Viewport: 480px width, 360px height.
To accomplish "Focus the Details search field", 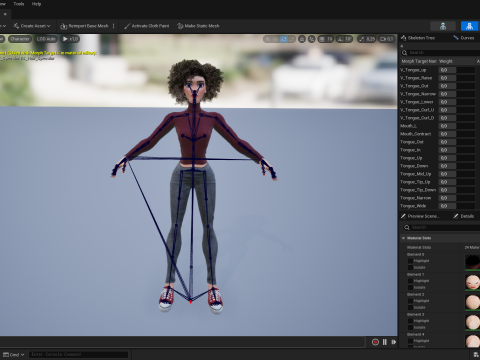I will tap(441, 227).
